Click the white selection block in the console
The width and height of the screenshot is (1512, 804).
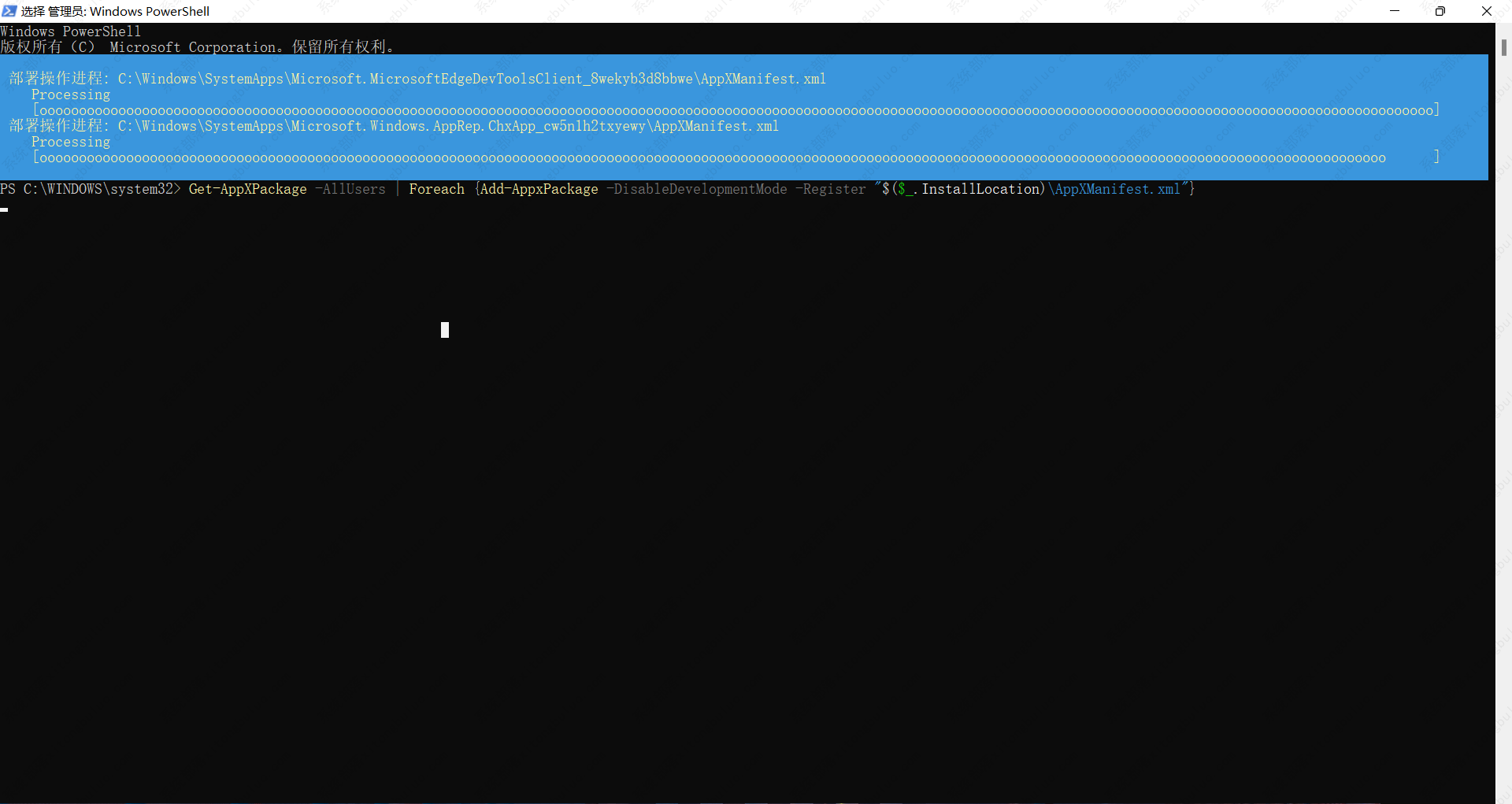pos(445,330)
